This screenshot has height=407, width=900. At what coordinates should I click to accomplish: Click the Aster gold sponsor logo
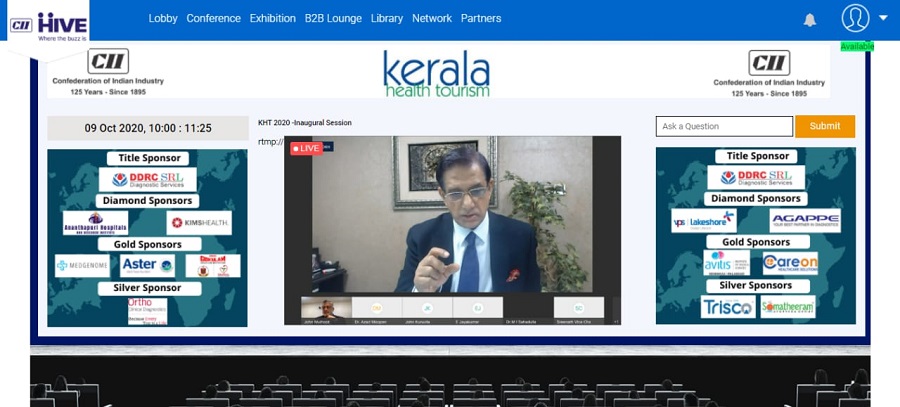147,265
